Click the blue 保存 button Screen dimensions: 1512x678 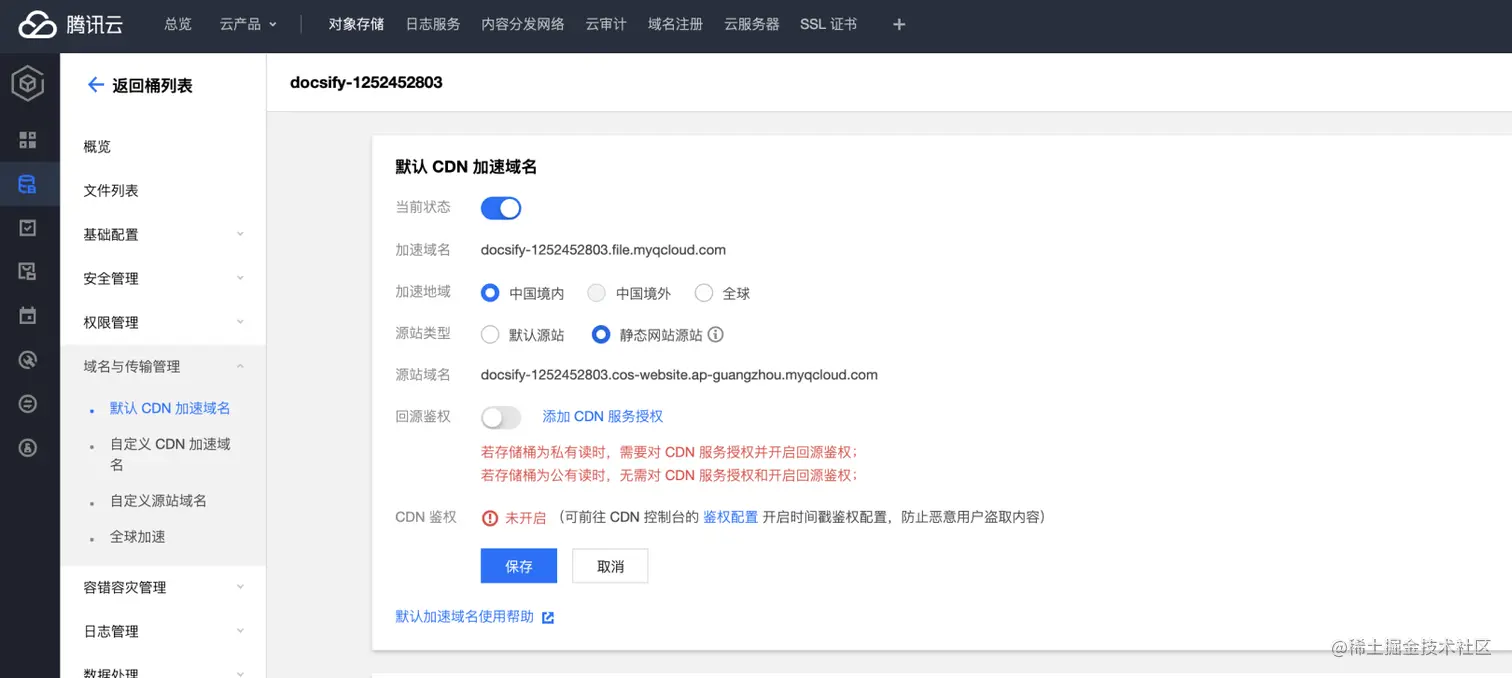519,566
